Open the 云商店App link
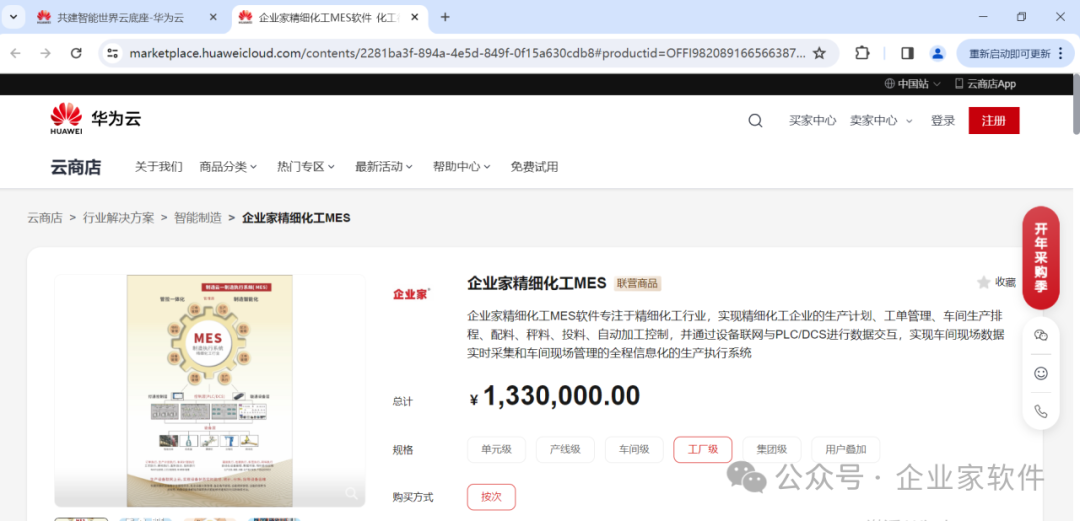The image size is (1080, 521). pyautogui.click(x=985, y=84)
